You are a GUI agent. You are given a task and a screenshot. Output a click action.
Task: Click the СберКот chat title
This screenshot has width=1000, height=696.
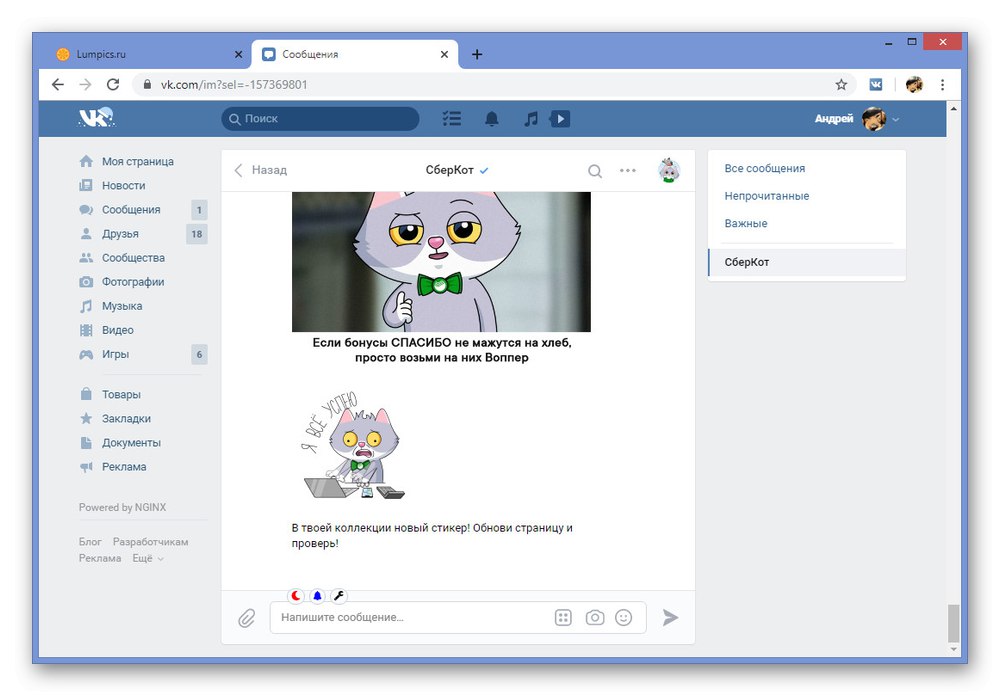tap(450, 170)
